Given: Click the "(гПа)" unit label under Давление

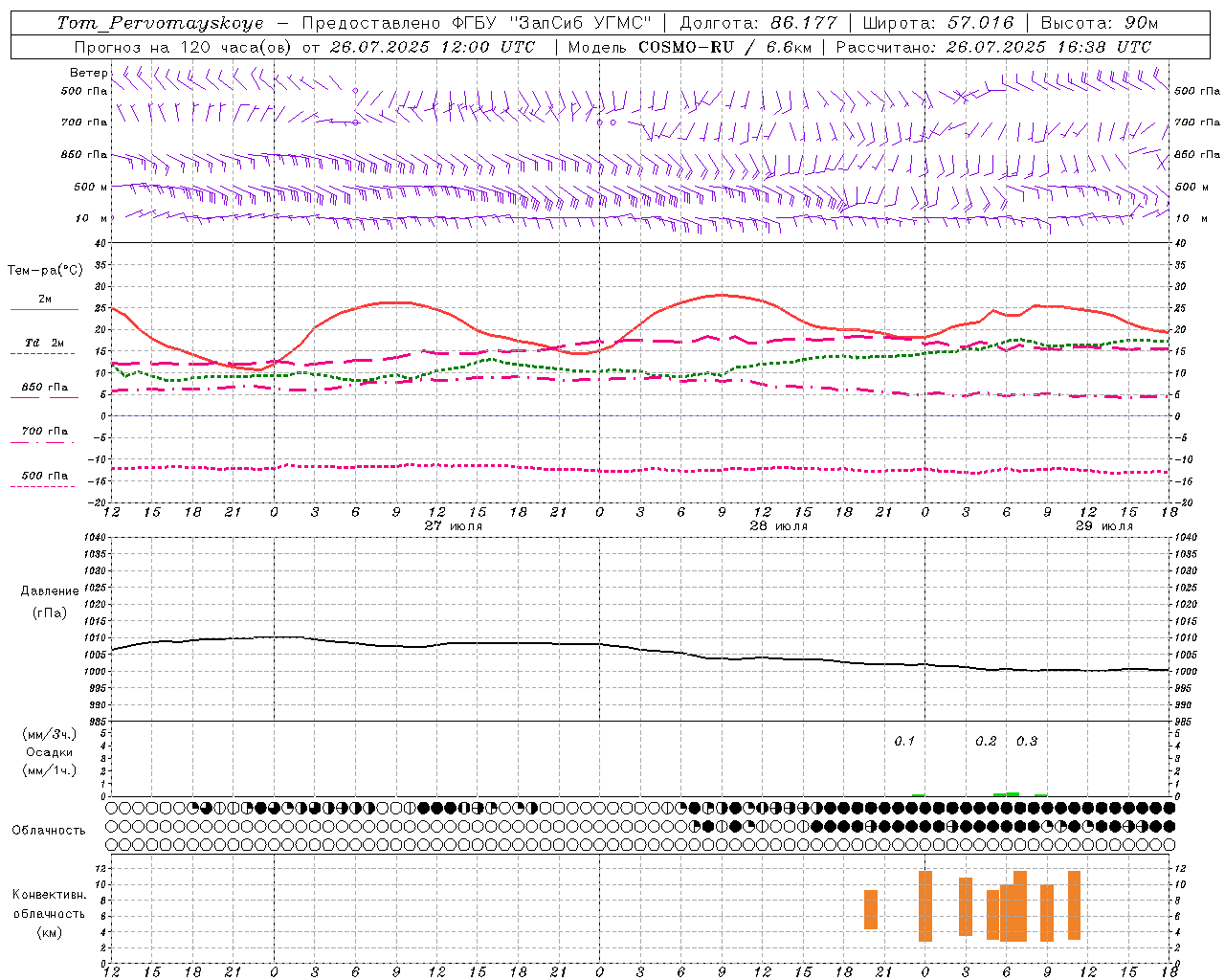Looking at the screenshot, I should tap(50, 613).
